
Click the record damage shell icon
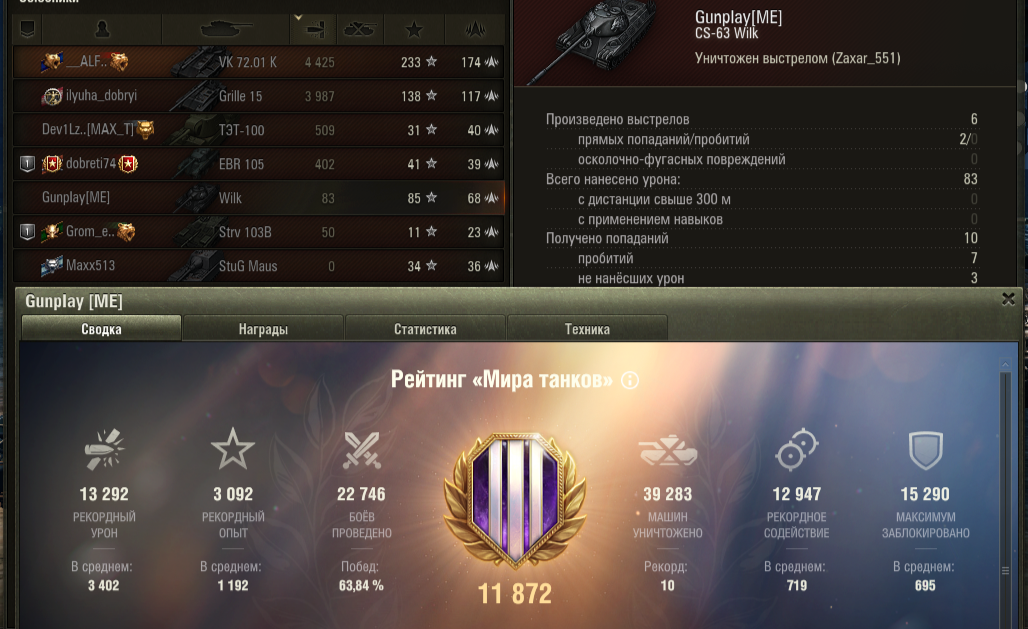click(x=104, y=449)
